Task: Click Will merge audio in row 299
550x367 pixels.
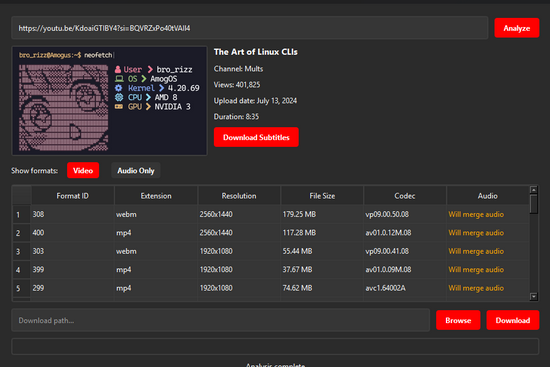Action: pyautogui.click(x=488, y=288)
